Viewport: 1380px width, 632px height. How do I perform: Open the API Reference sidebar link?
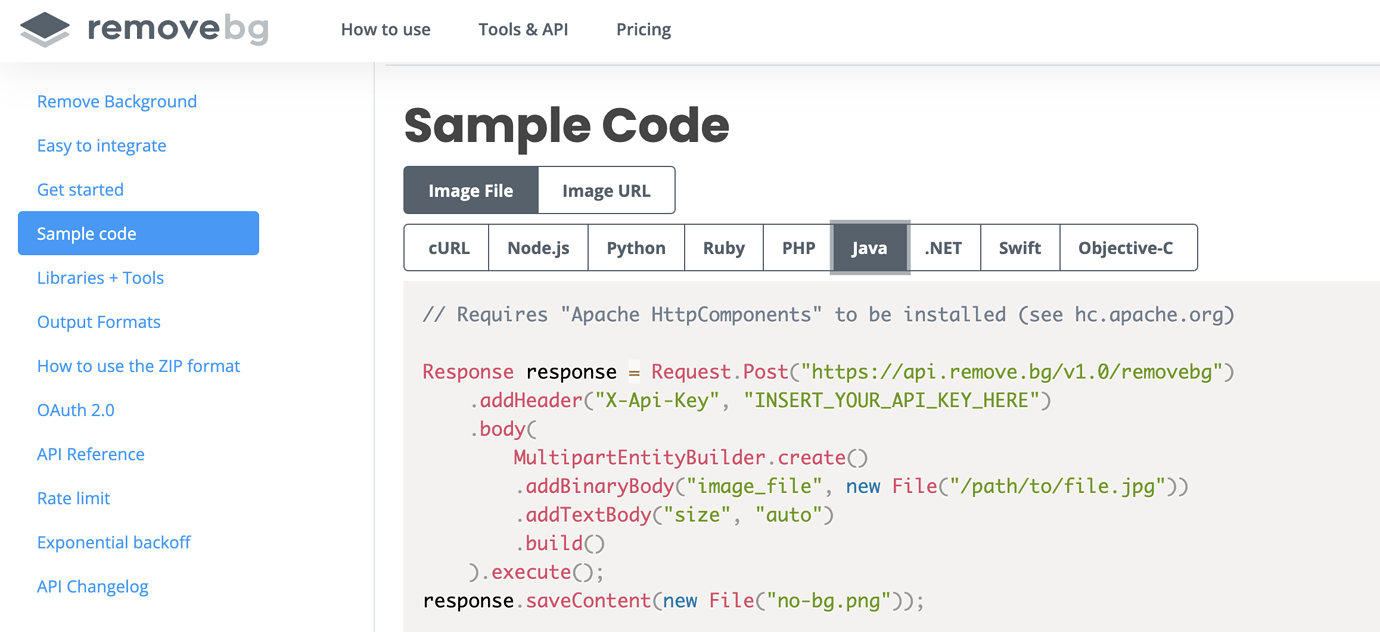(x=91, y=453)
